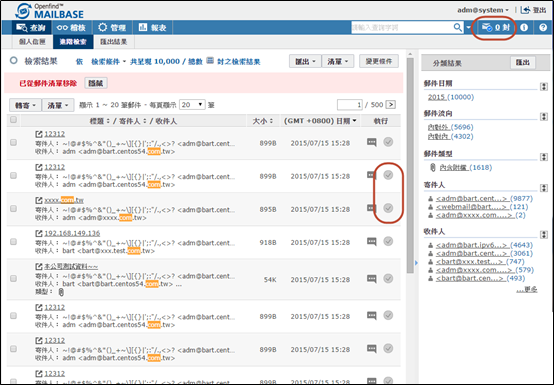Viewport: 554px width, 385px height.
Task: Click the 變更條件 button
Action: [379, 61]
